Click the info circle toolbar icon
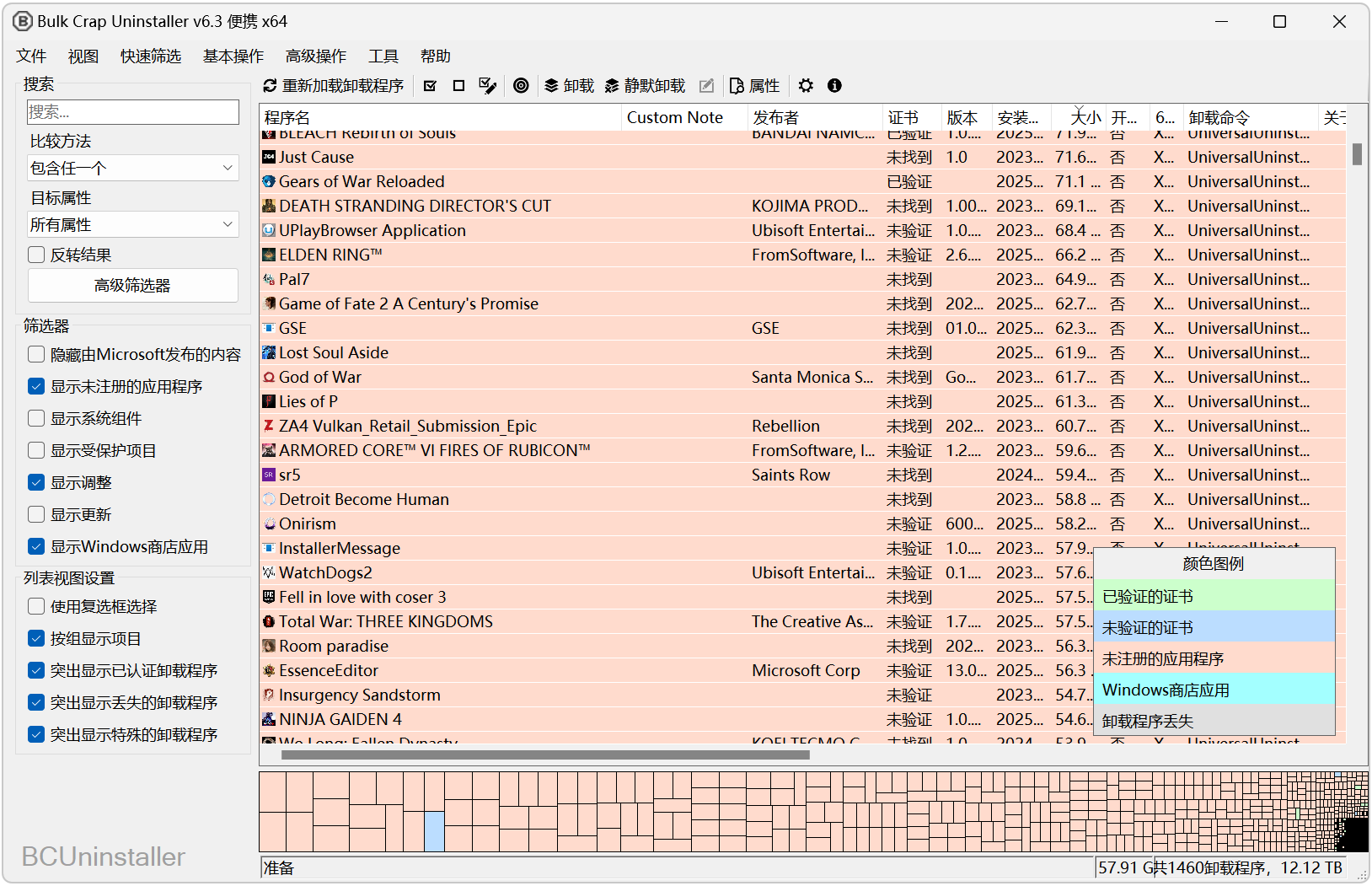The width and height of the screenshot is (1372, 886). 834,86
